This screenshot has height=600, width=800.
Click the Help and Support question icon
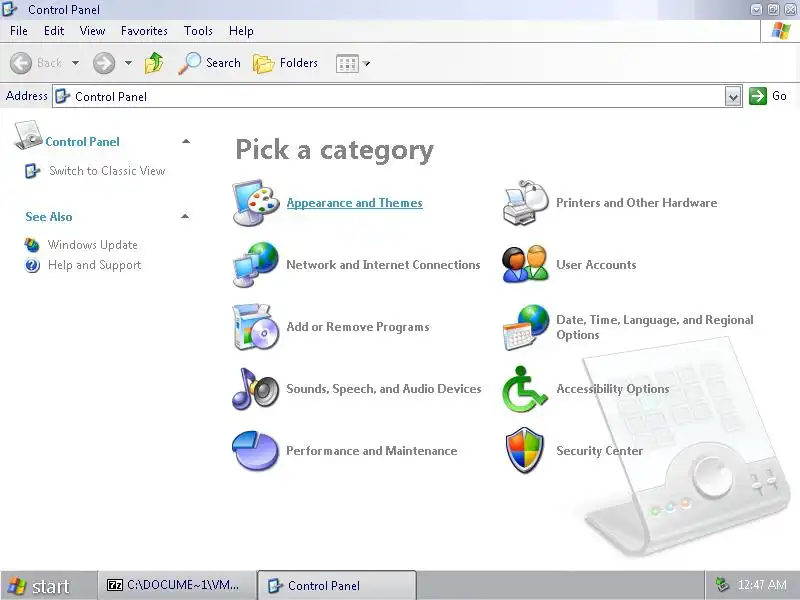click(32, 265)
